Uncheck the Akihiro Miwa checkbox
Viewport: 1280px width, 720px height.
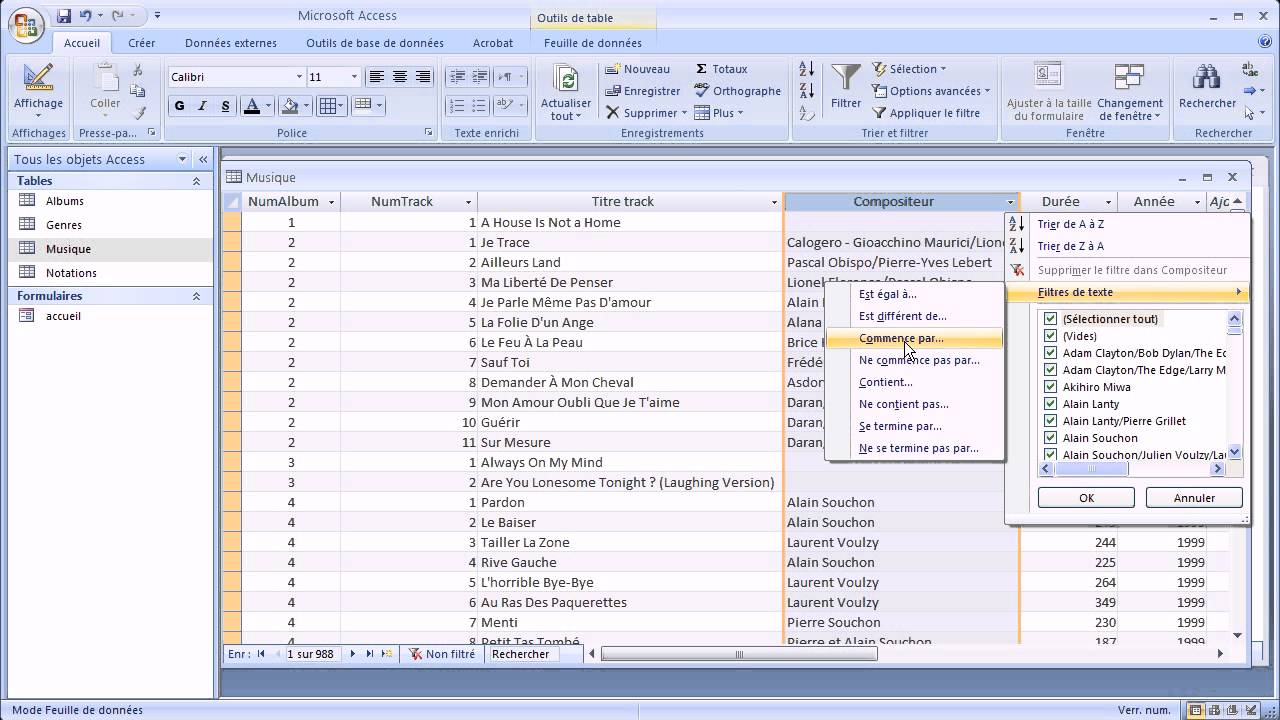tap(1051, 387)
